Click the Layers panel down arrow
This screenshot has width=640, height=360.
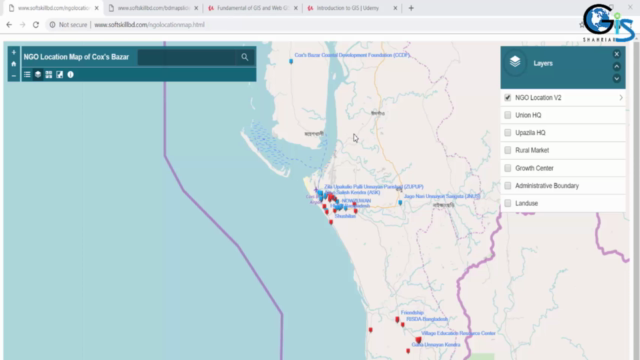coord(616,78)
